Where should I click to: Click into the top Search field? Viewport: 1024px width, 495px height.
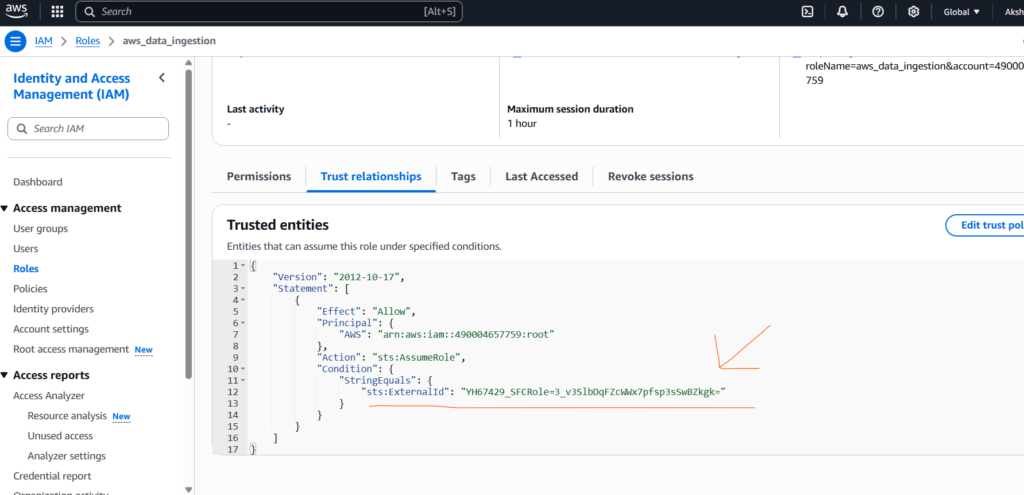pos(269,12)
